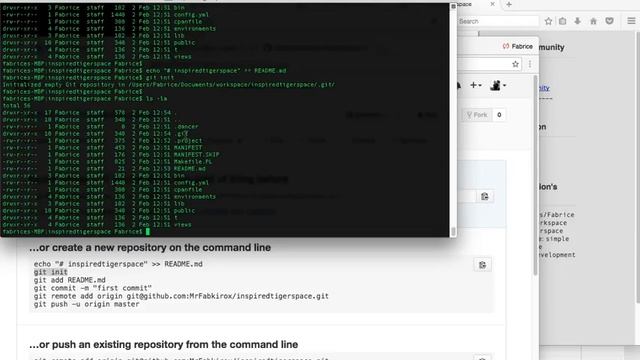Open the Firefox hamburger menu
The width and height of the screenshot is (640, 360).
[631, 21]
